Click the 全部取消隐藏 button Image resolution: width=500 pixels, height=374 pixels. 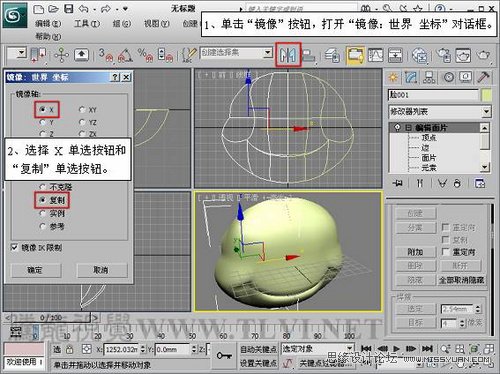[x=461, y=280]
